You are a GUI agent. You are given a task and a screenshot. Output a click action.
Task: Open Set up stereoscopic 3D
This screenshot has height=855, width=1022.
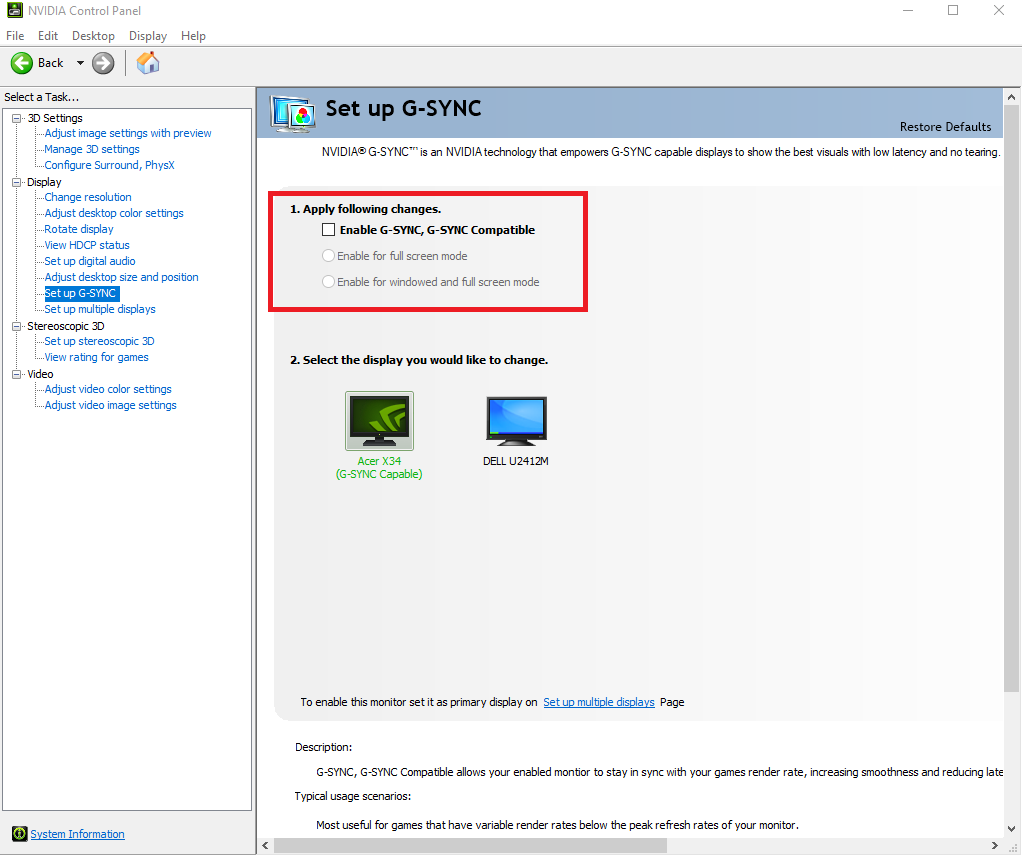tap(99, 341)
